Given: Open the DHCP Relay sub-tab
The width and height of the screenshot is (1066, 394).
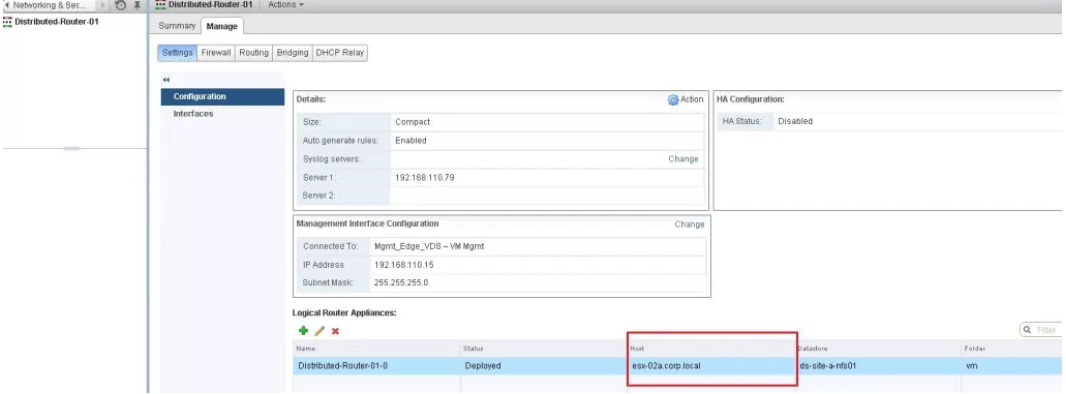Looking at the screenshot, I should coord(340,52).
